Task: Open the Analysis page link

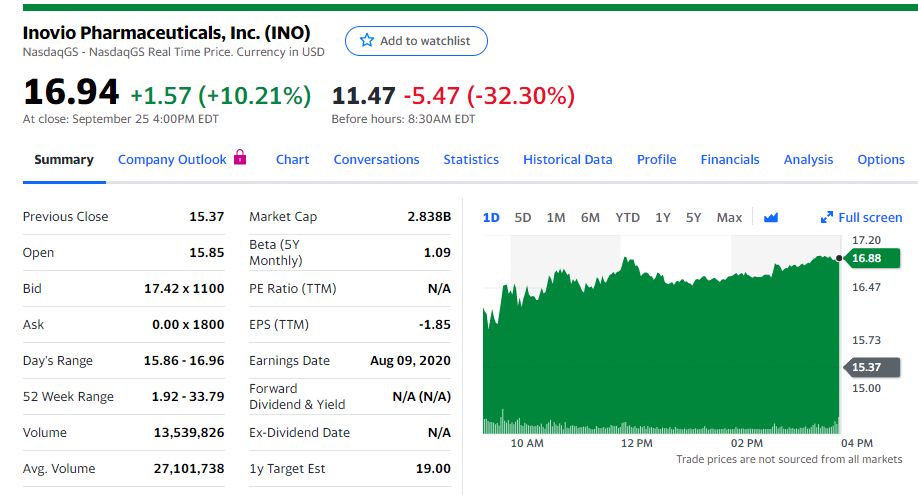Action: point(808,160)
